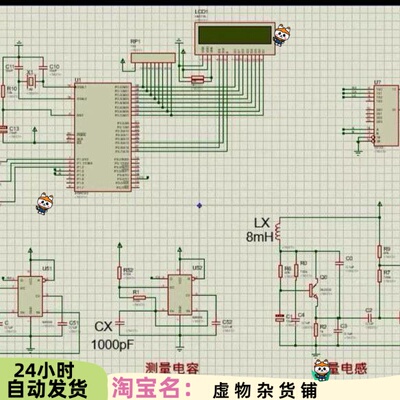Select electrolytic capacitor C13
The width and height of the screenshot is (400, 400).
[3, 129]
